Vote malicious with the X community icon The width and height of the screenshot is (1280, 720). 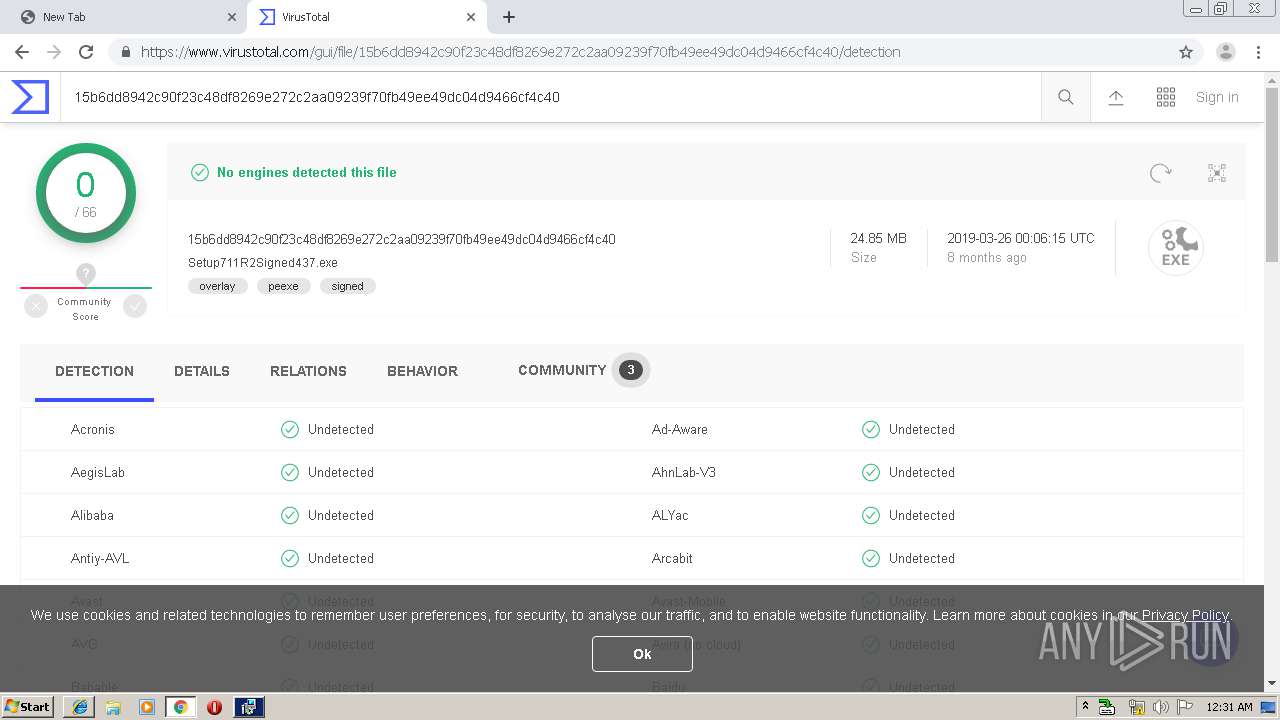pos(36,307)
